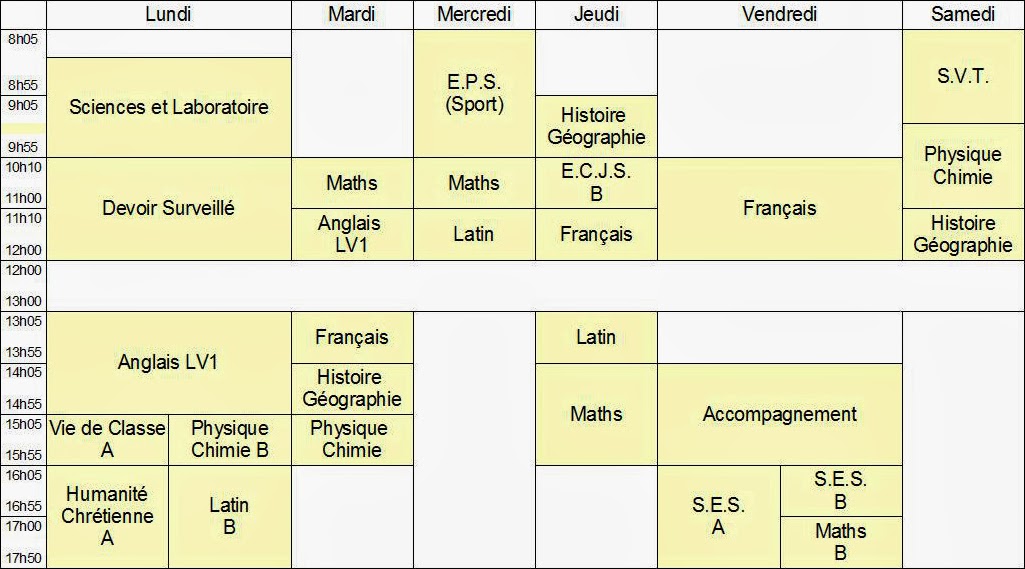Select the Mardi day header
Image resolution: width=1025 pixels, height=569 pixels.
352,14
